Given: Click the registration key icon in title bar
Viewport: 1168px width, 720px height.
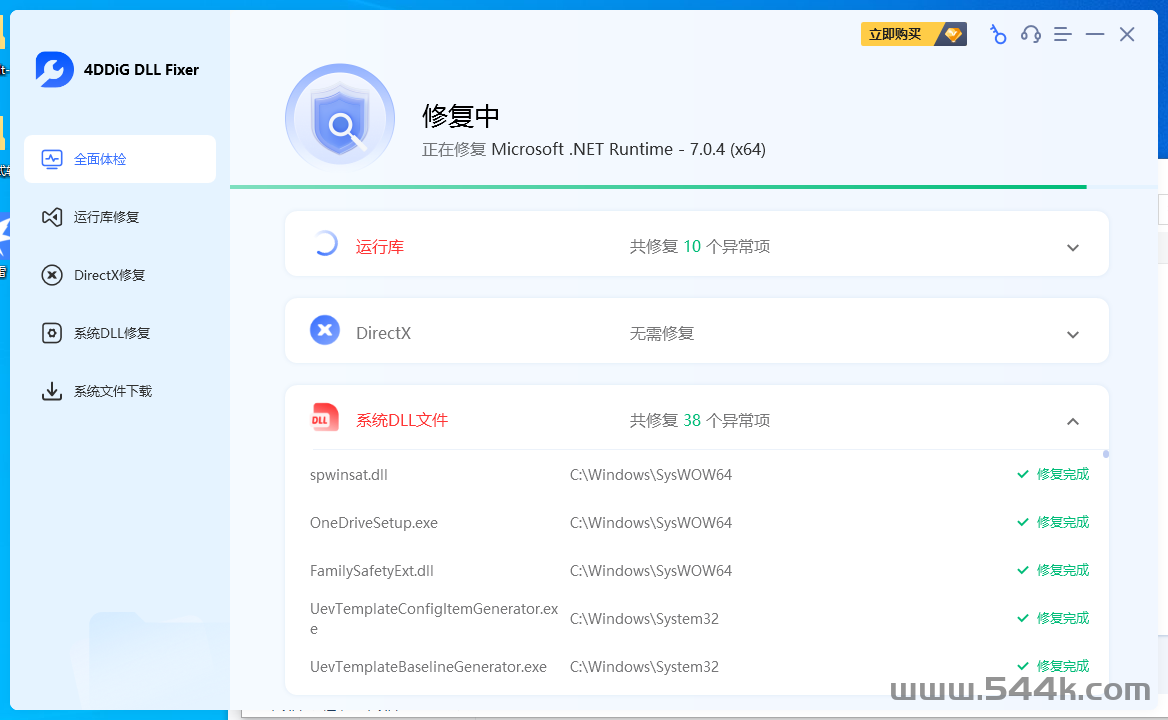Looking at the screenshot, I should tap(997, 35).
